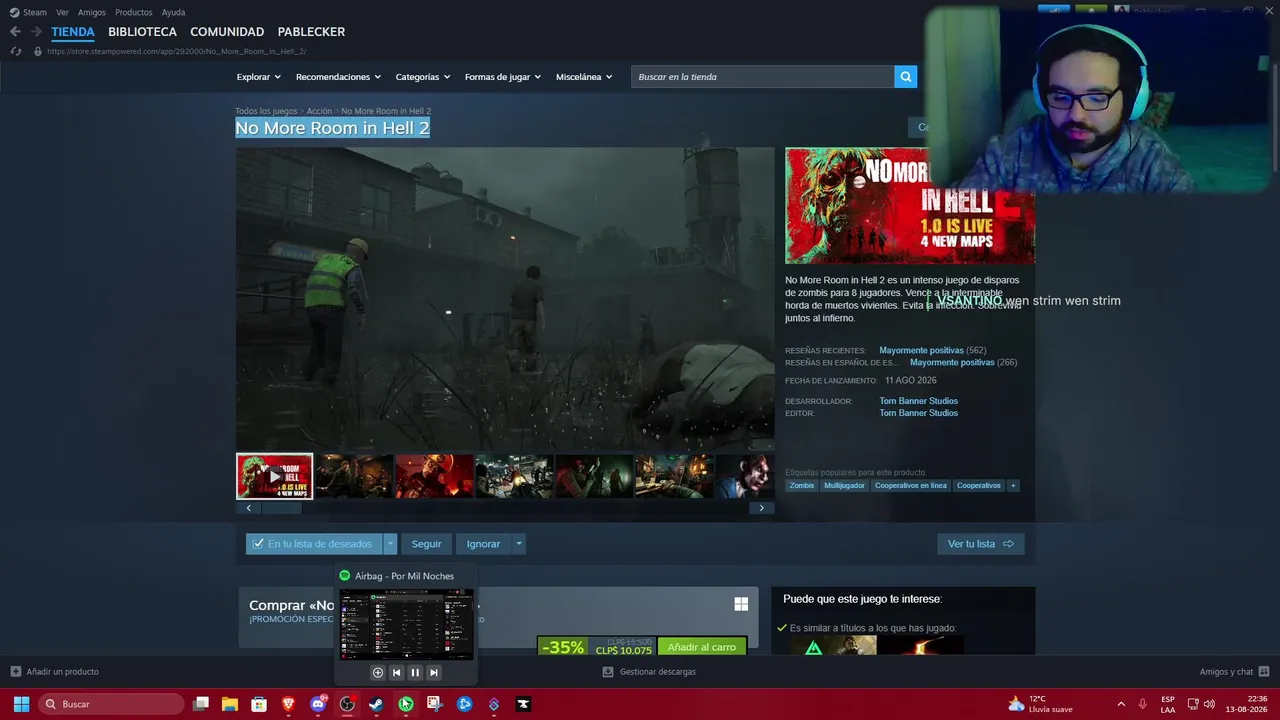Open the Productos menu
The image size is (1280, 720).
134,13
